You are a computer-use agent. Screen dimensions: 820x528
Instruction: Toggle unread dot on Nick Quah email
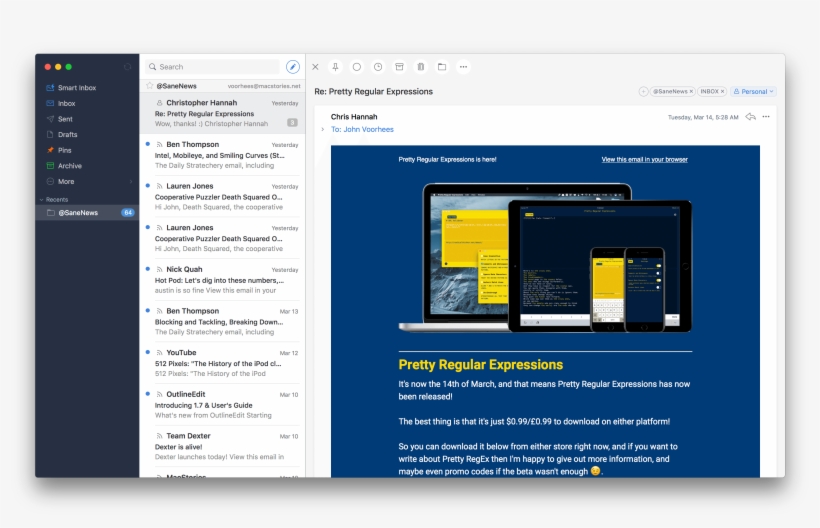click(147, 269)
